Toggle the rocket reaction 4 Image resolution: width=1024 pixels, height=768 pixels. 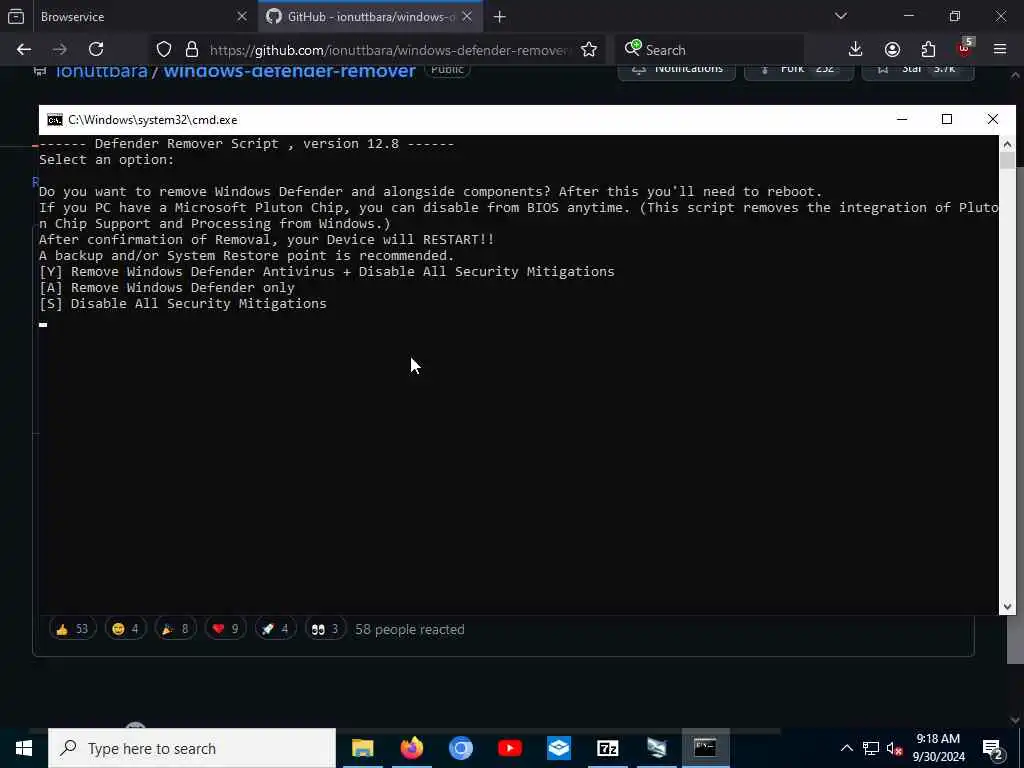275,629
